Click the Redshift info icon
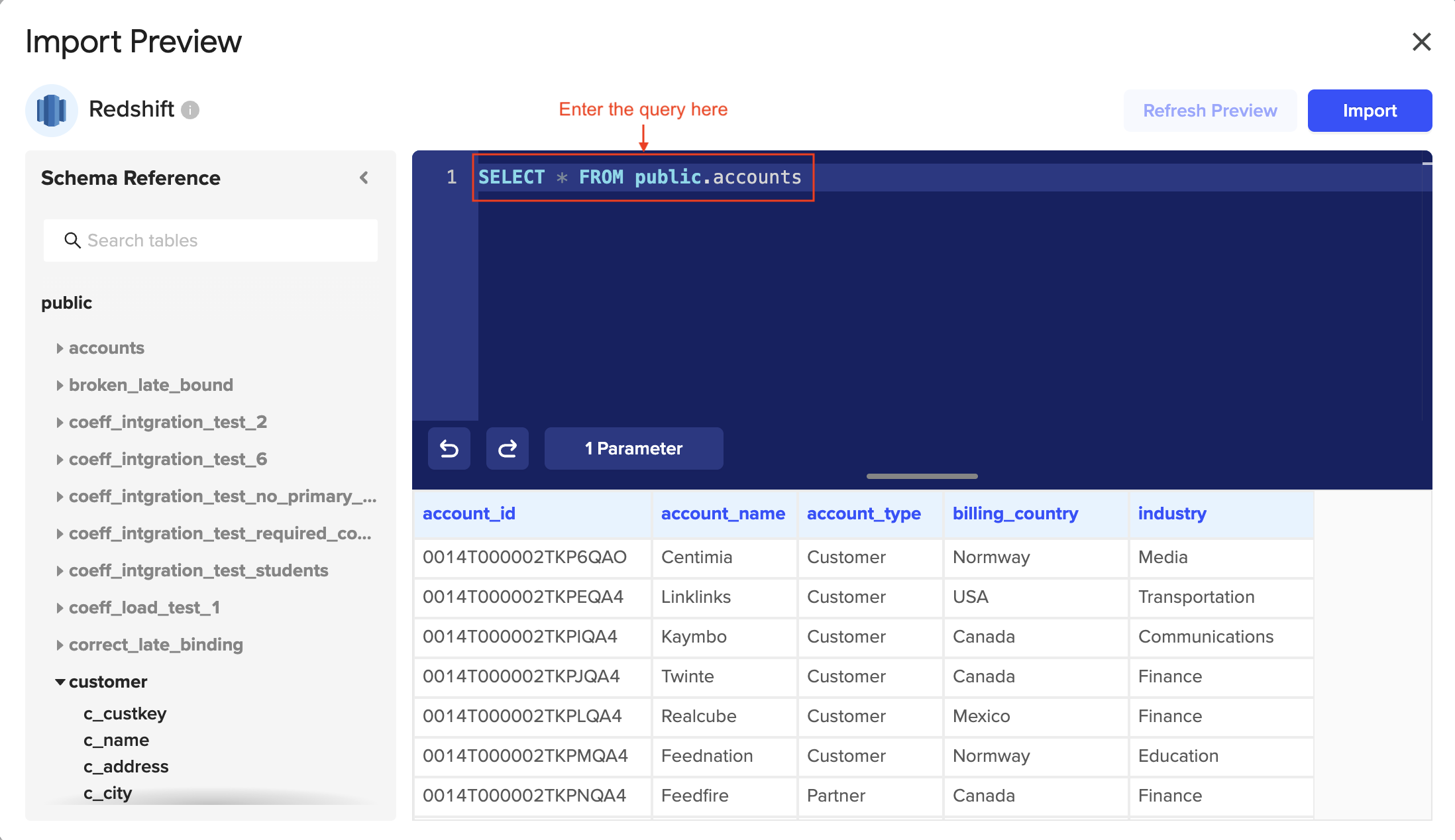This screenshot has width=1455, height=840. [190, 110]
